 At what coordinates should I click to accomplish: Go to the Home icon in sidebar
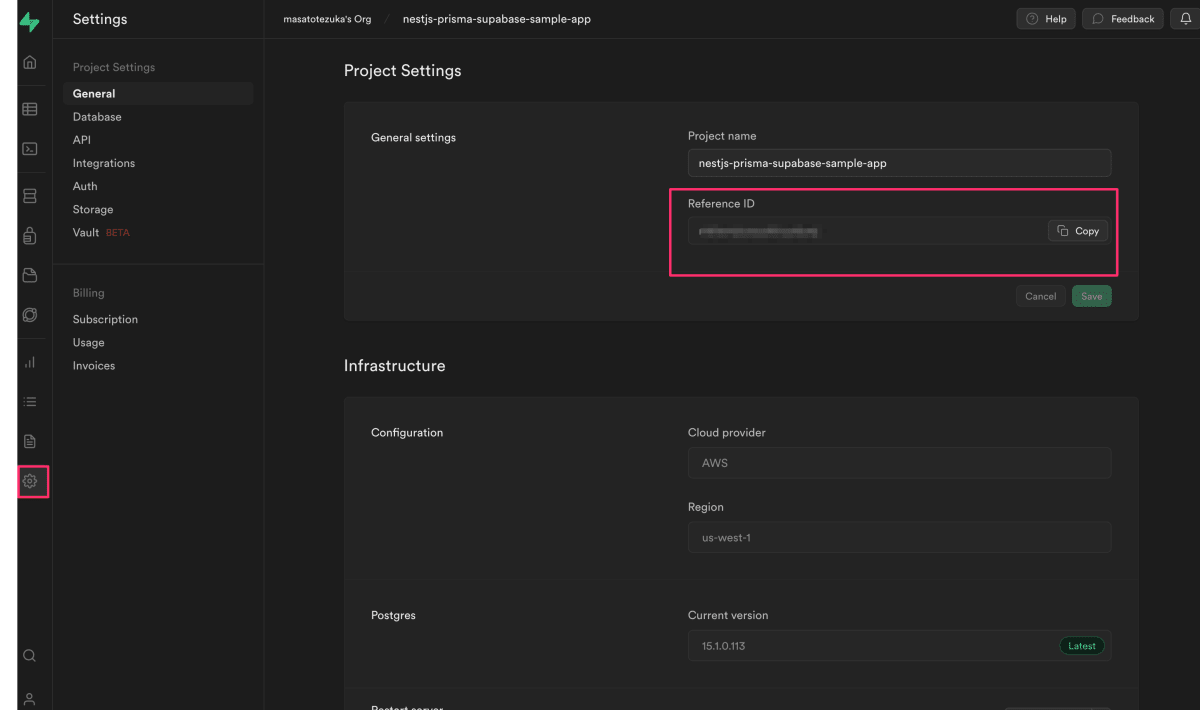(30, 62)
